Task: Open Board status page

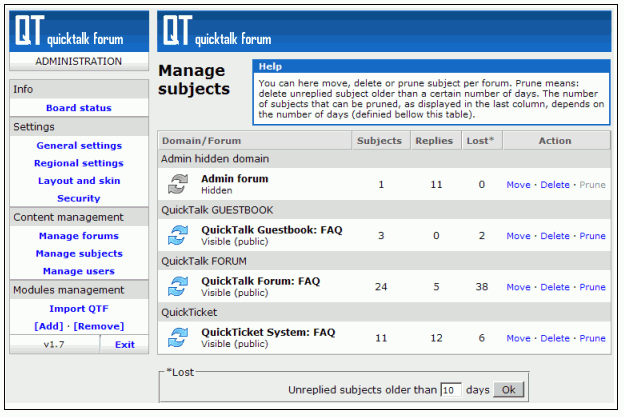Action: click(x=79, y=108)
